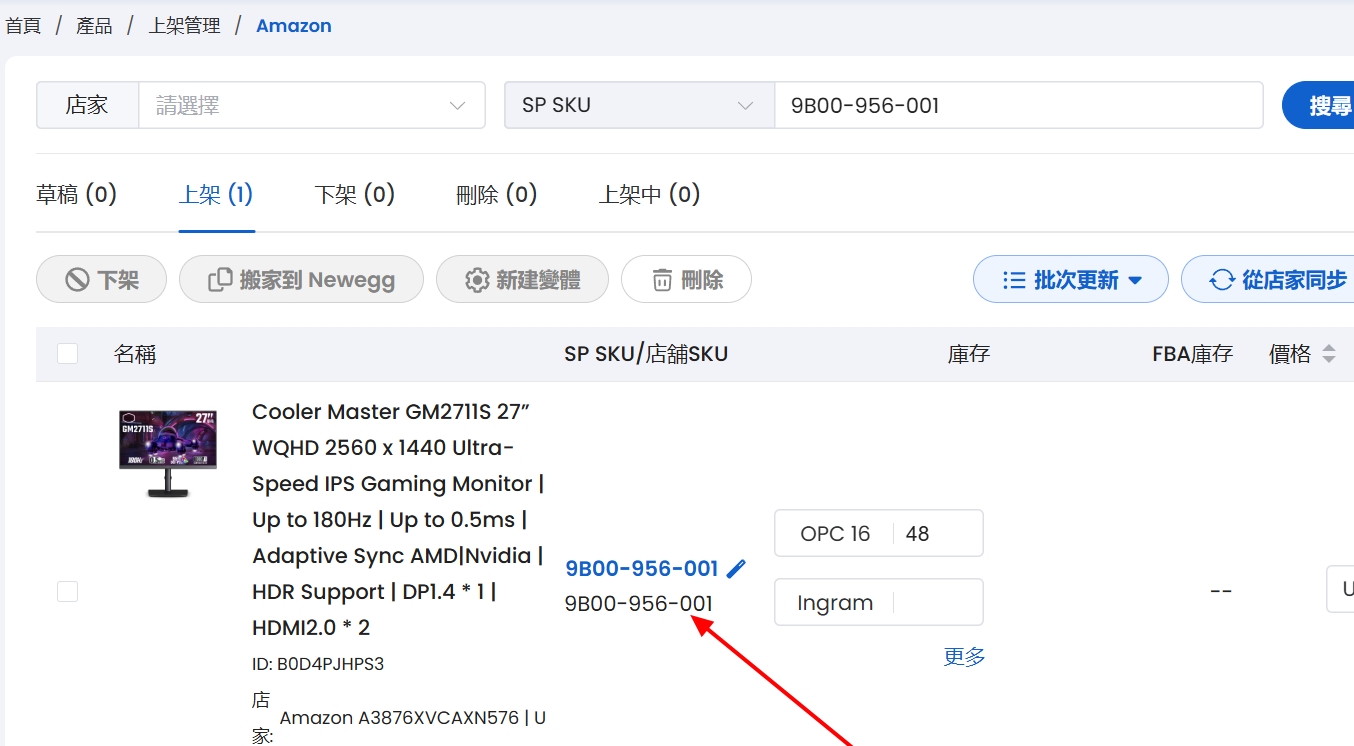The width and height of the screenshot is (1354, 746).
Task: Go to the 刪除 (0) tab
Action: point(497,194)
